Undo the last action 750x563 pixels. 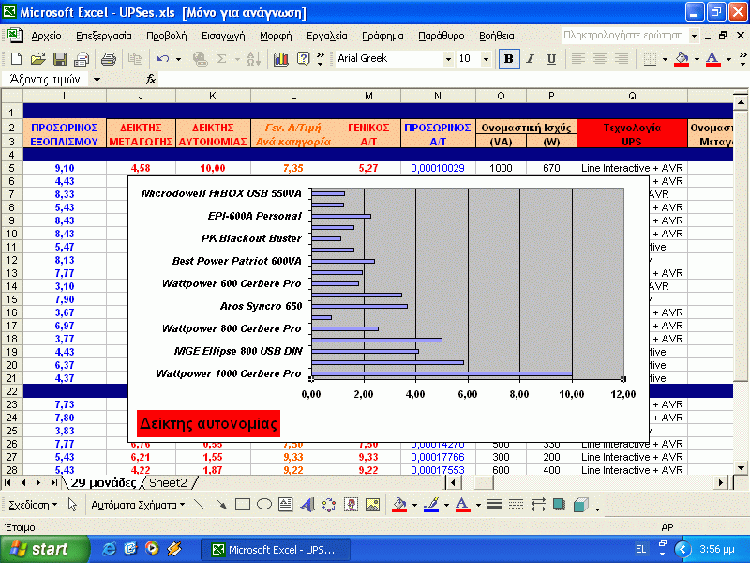[163, 59]
